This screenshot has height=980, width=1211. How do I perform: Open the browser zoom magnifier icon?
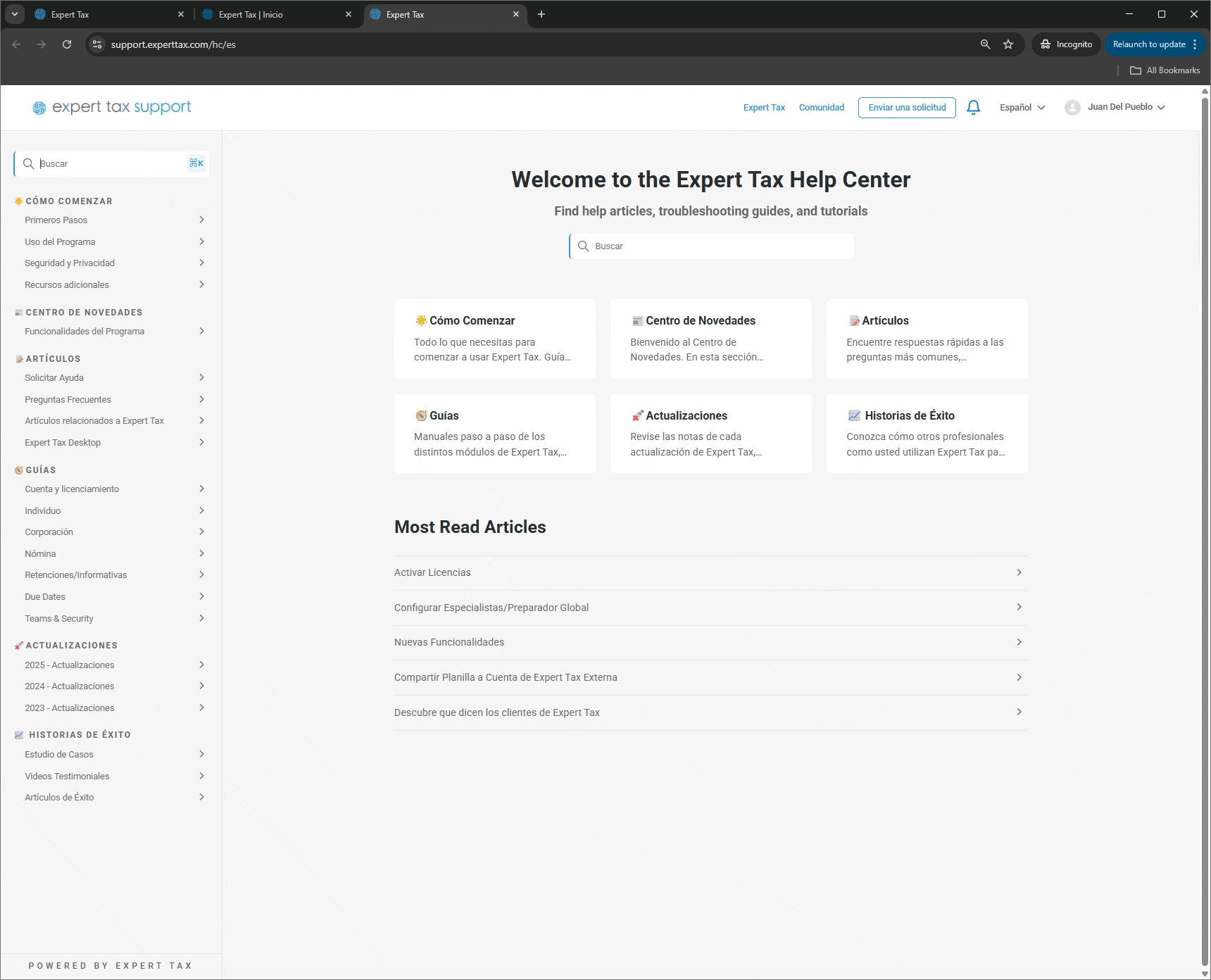tap(985, 44)
